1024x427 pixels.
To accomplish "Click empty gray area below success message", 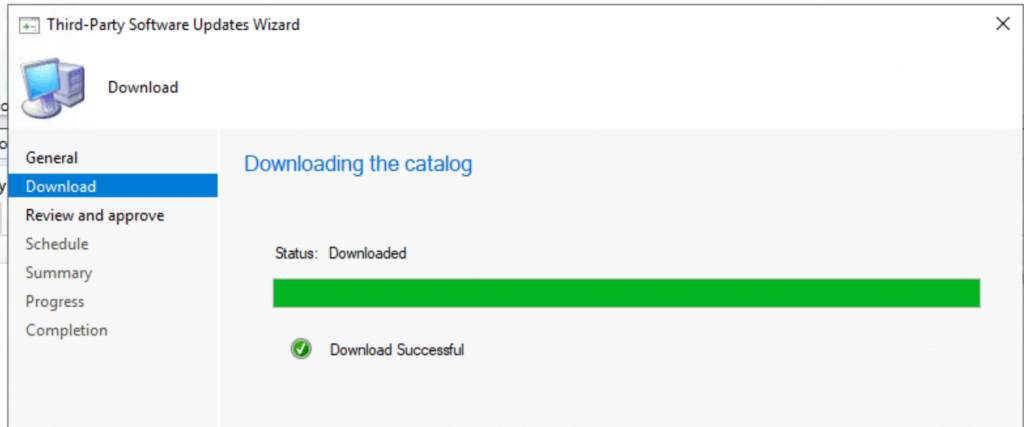I will [x=620, y=395].
